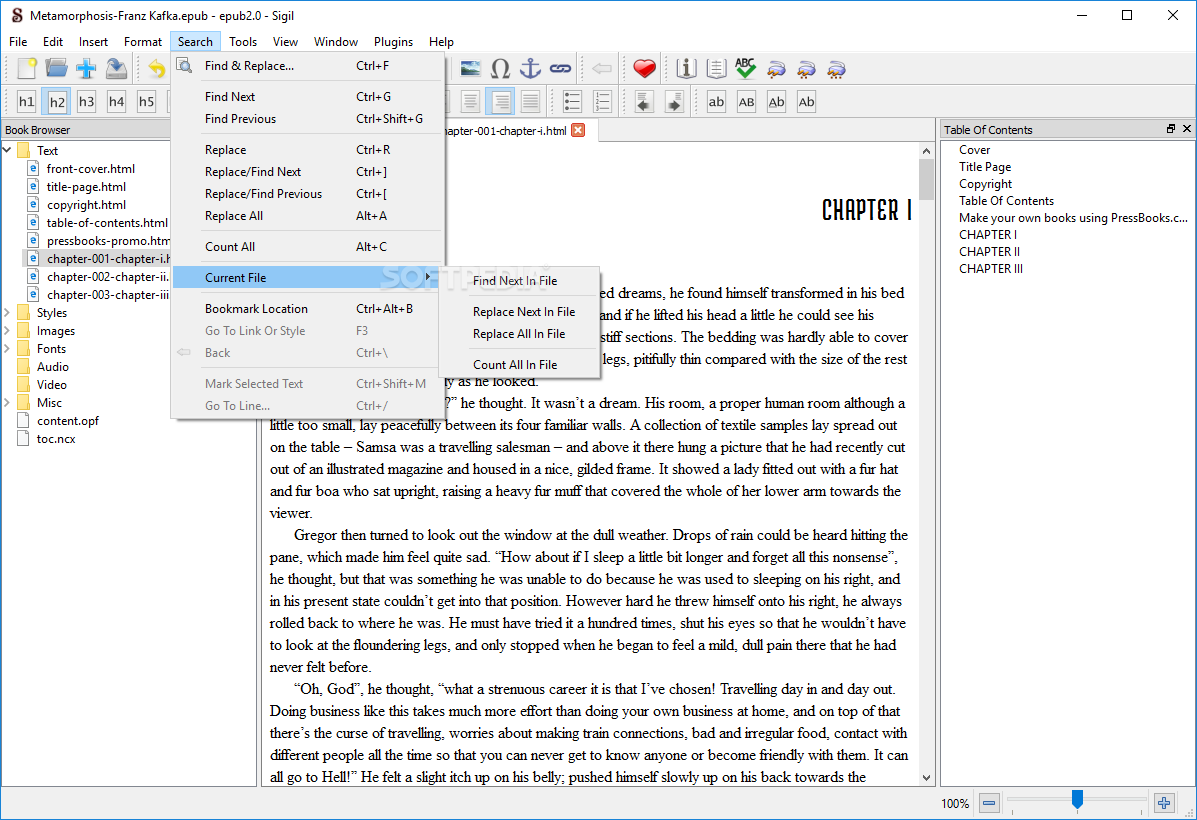1197x820 pixels.
Task: Jump to Title Page in Table Of Contents
Action: point(985,166)
